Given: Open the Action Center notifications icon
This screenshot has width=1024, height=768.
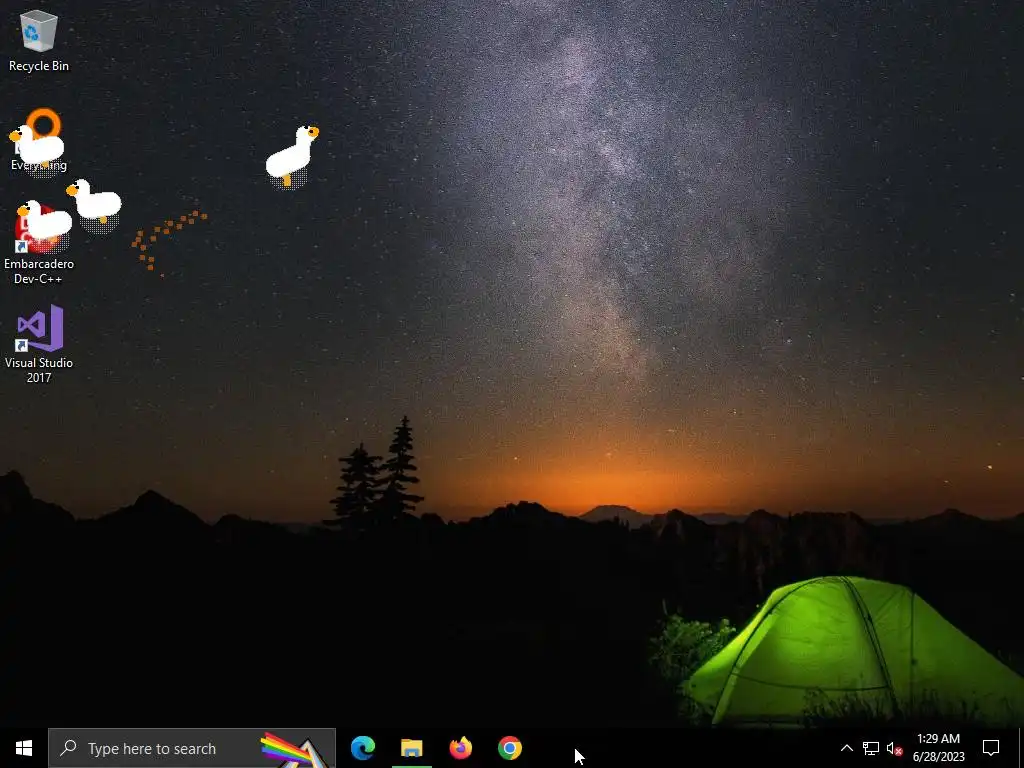Looking at the screenshot, I should (991, 748).
